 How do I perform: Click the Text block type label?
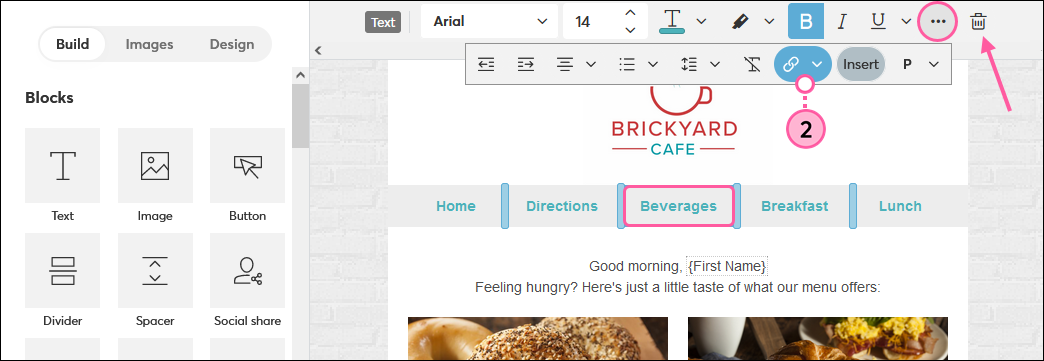tap(383, 22)
